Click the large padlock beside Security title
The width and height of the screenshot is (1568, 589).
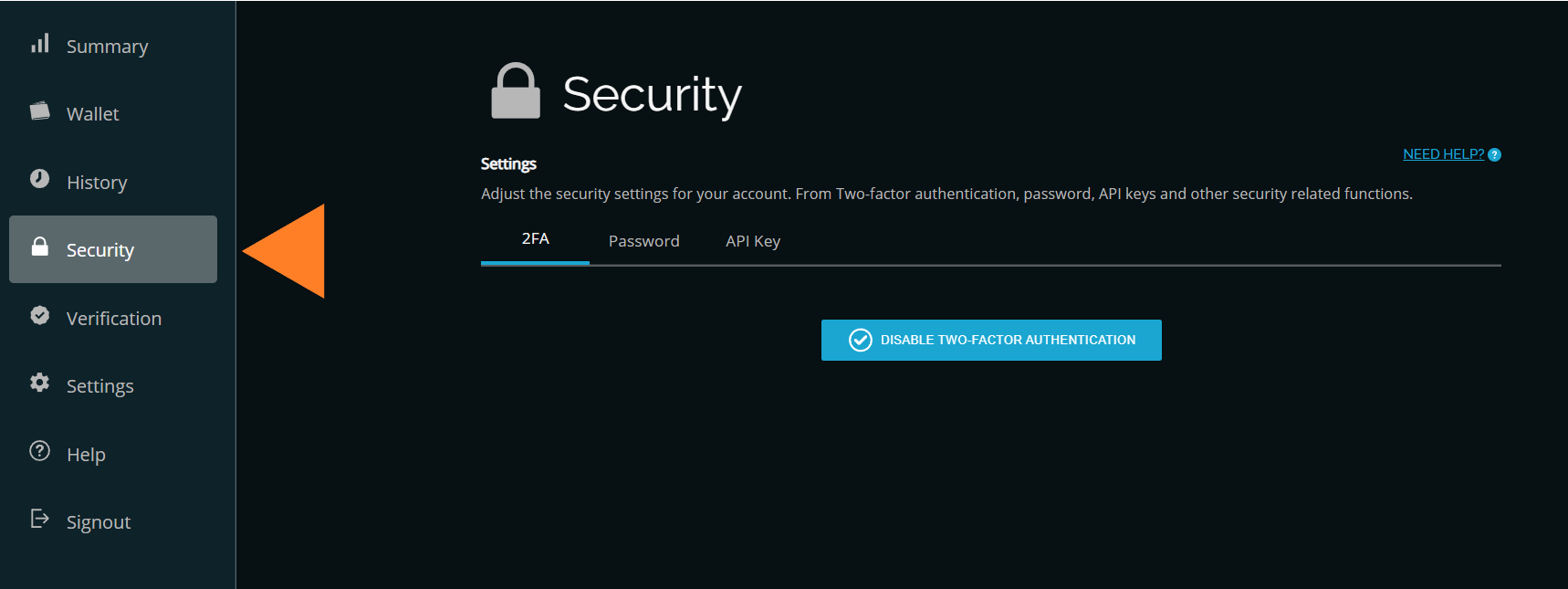click(x=516, y=91)
